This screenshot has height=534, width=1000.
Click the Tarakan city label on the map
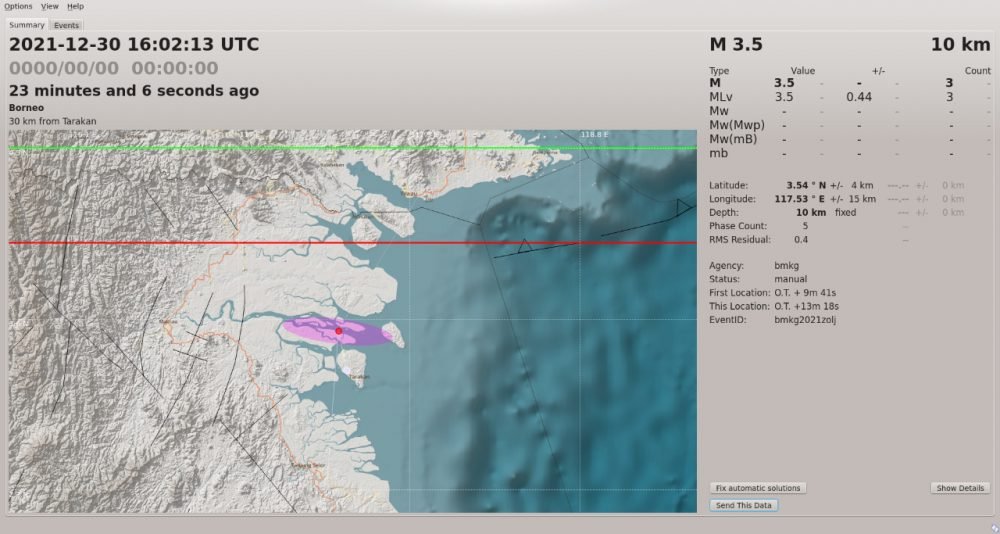click(x=359, y=377)
